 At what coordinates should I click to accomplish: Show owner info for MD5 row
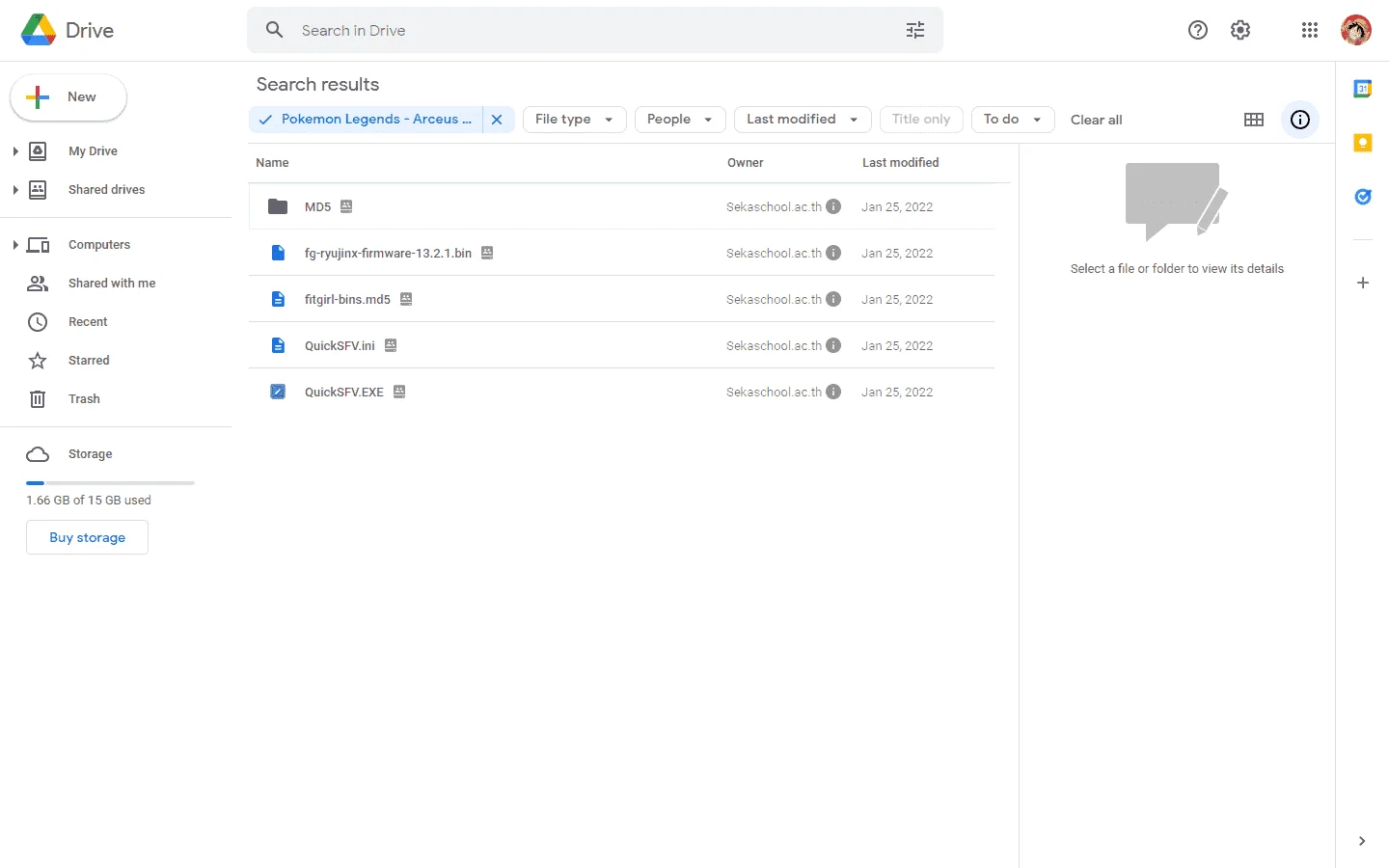(x=833, y=206)
